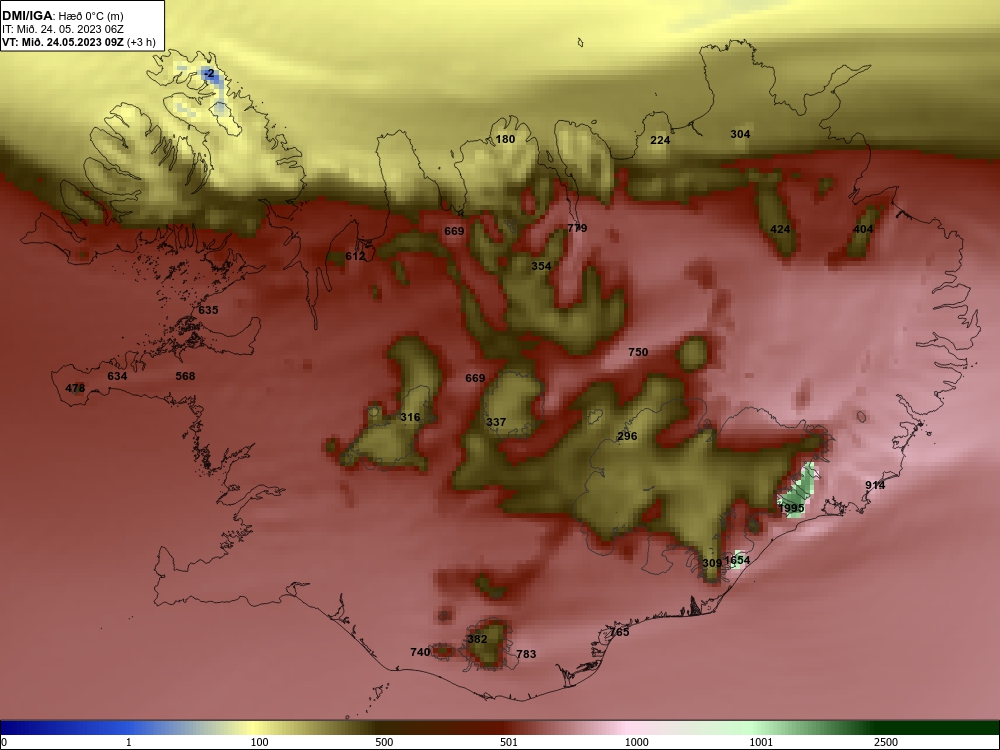Click the map value '296'
1000x750 pixels.
pyautogui.click(x=627, y=436)
